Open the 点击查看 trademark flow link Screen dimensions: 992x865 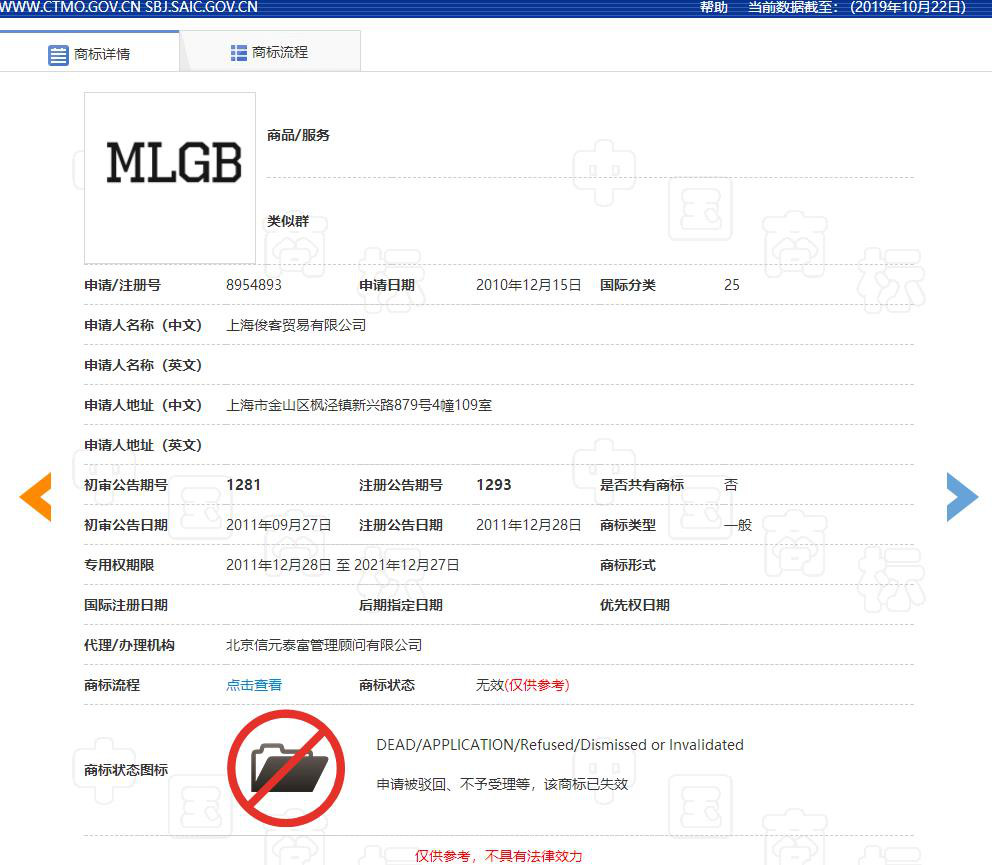tap(253, 685)
